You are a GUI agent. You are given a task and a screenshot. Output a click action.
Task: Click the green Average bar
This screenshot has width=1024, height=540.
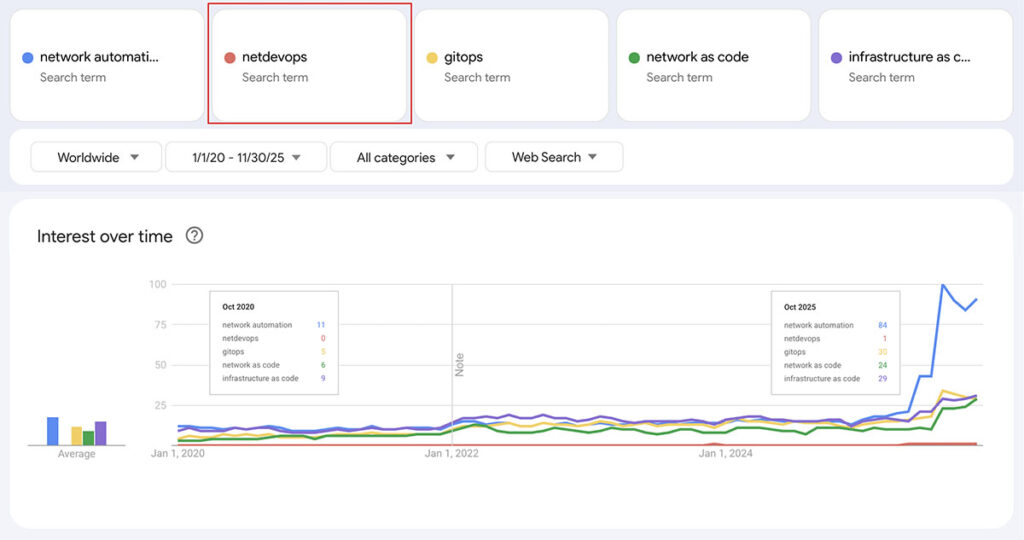point(89,438)
